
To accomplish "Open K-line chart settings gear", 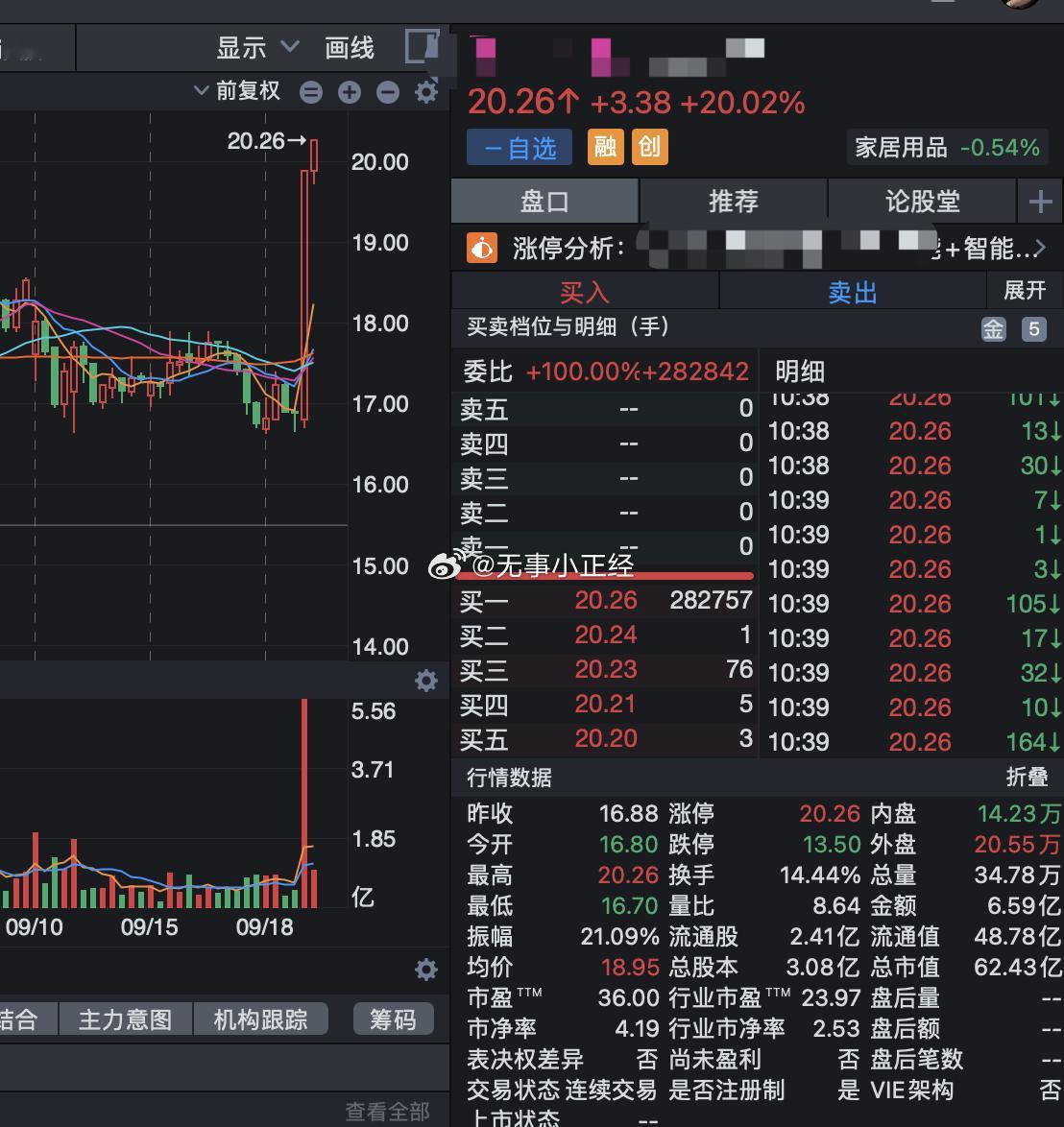I will click(x=426, y=92).
